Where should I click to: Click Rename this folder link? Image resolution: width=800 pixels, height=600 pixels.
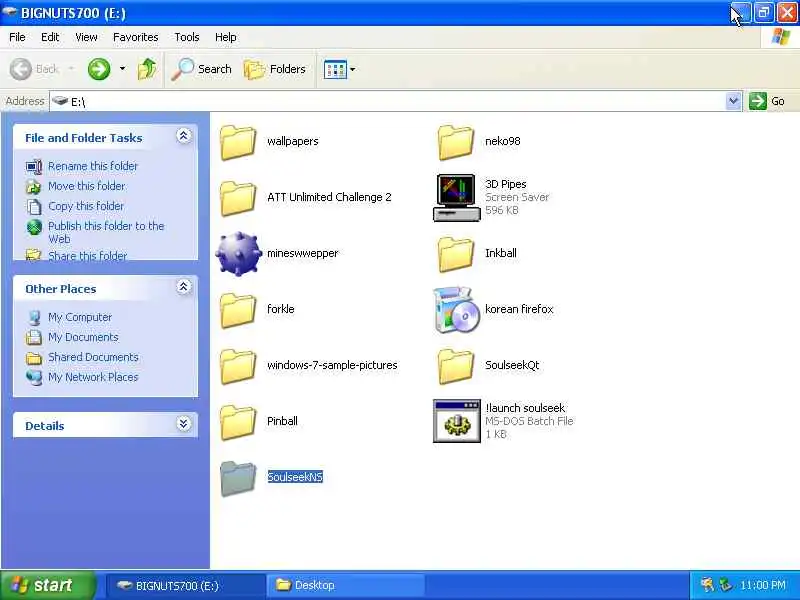point(93,166)
